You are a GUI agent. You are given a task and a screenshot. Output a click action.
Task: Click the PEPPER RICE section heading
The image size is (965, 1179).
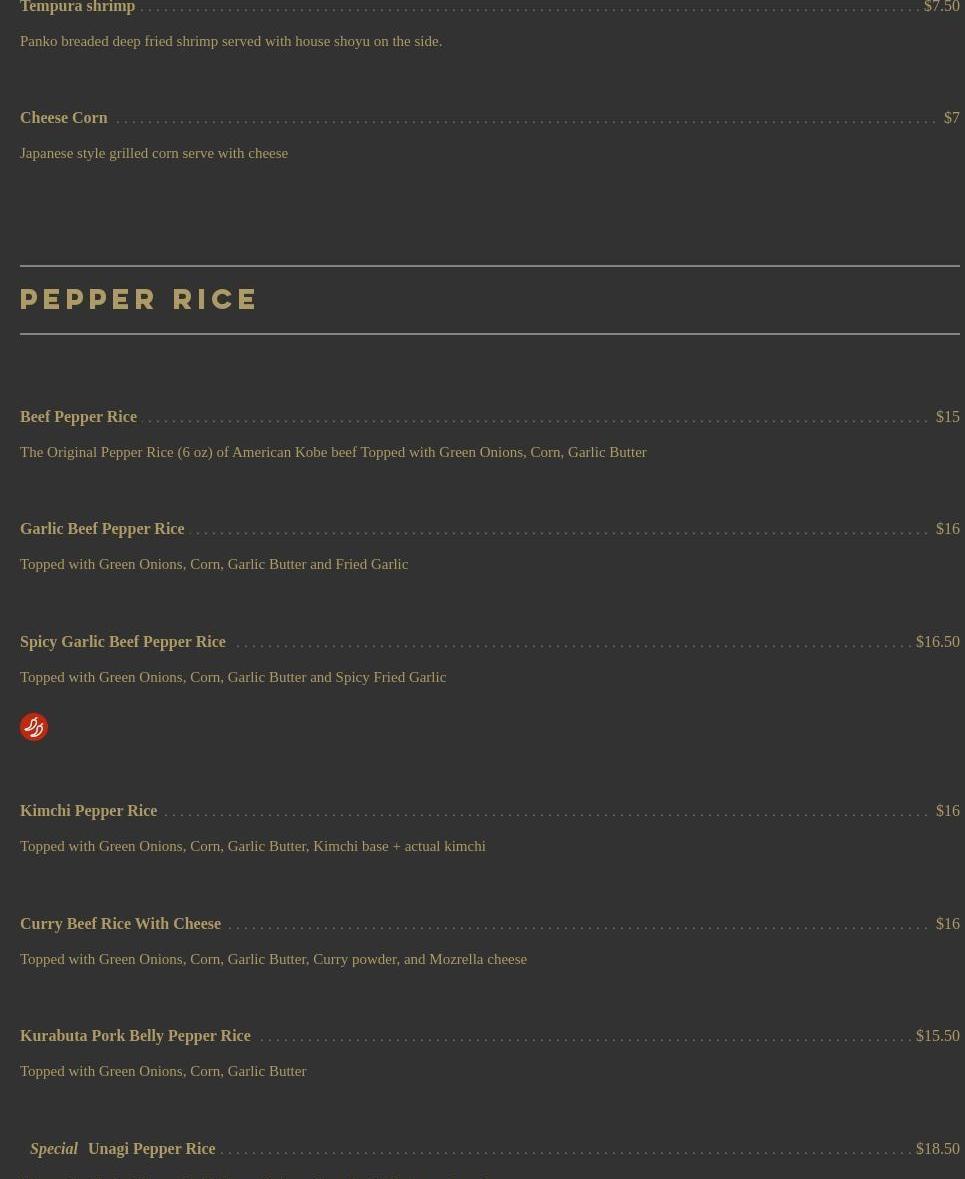coord(138,299)
